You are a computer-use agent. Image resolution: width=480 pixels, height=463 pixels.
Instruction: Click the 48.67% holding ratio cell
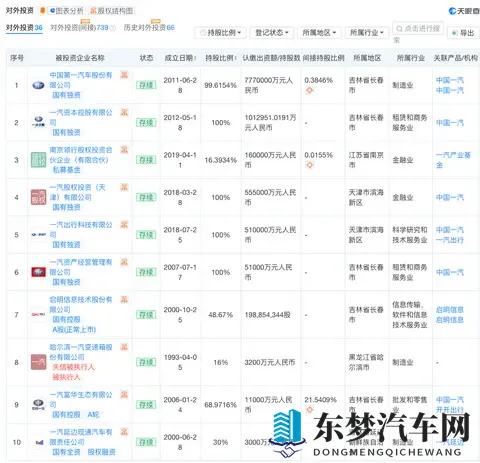pos(220,315)
